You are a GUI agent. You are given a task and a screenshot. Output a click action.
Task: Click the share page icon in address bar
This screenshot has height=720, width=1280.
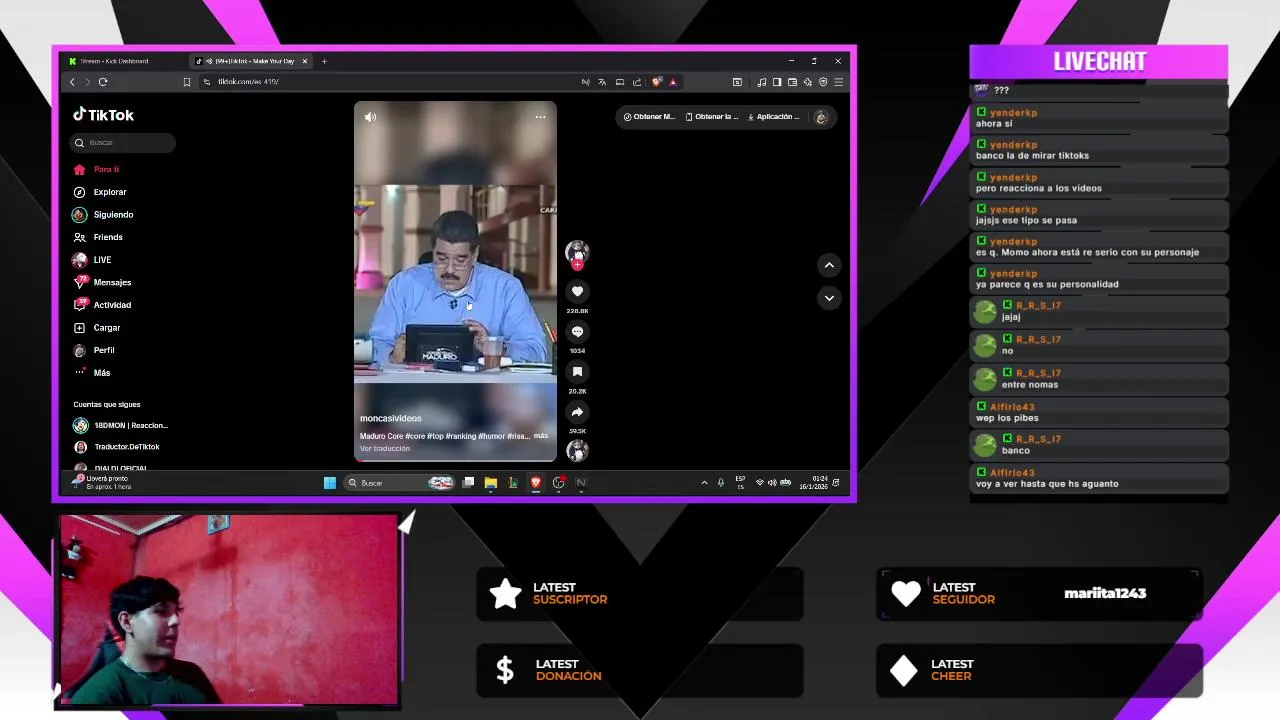tap(637, 82)
